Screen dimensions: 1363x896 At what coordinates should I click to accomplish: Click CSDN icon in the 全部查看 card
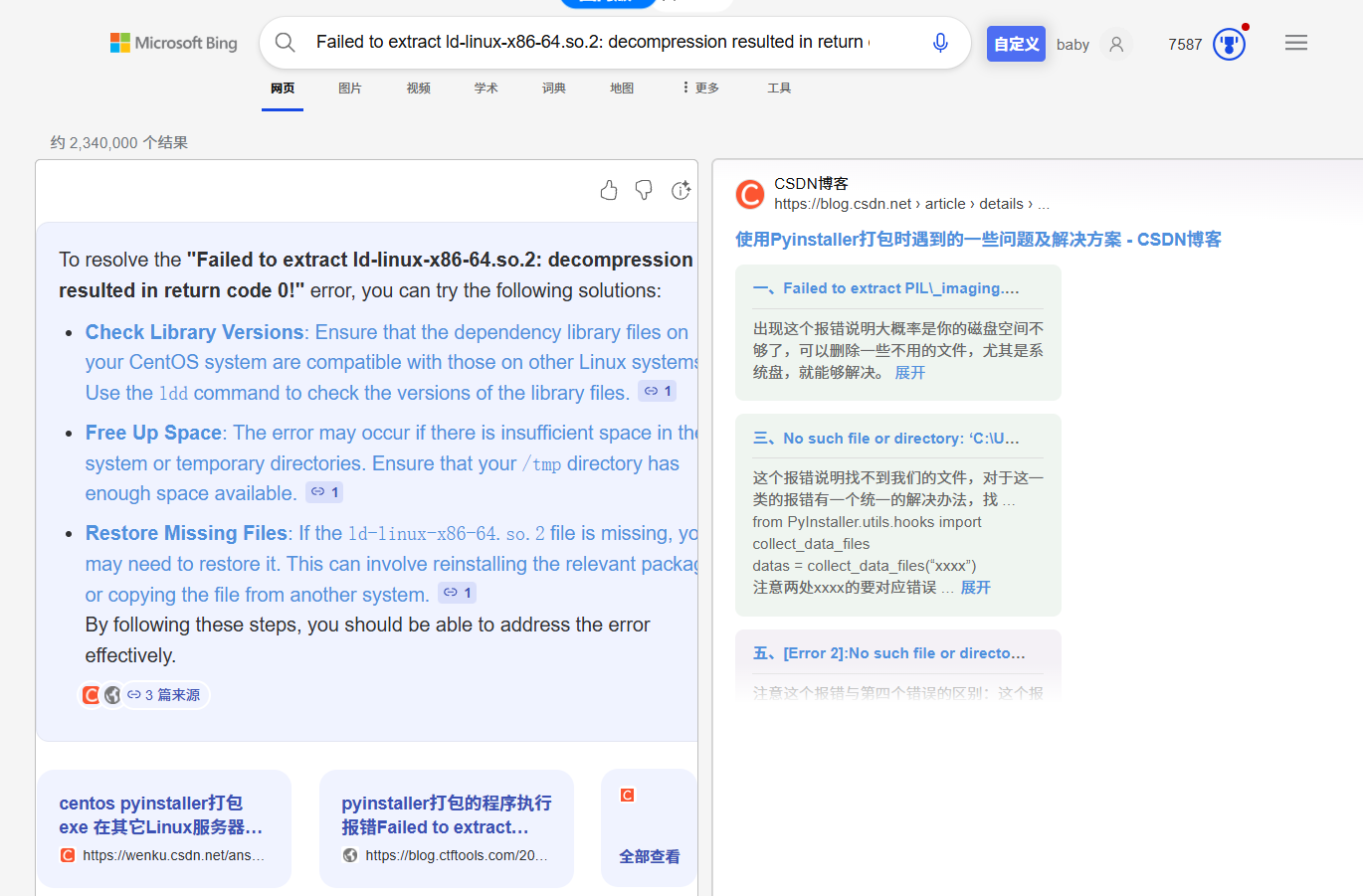tap(627, 795)
